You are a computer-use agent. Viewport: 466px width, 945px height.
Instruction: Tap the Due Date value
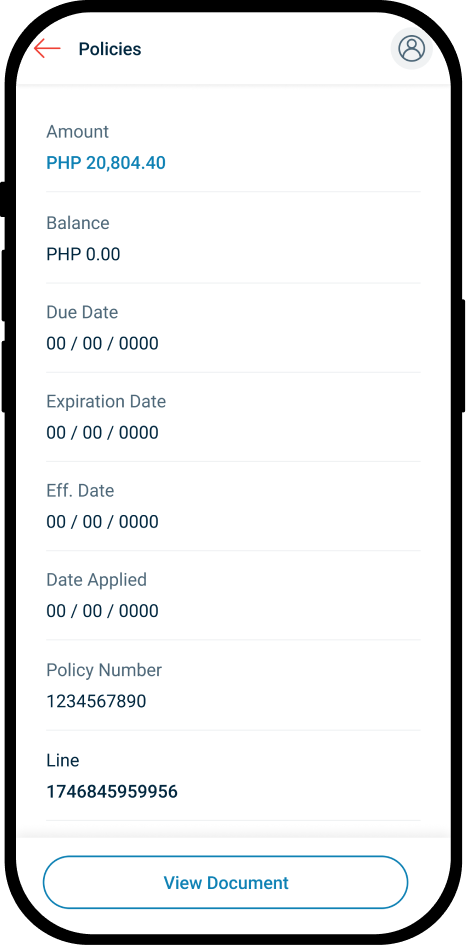tap(102, 344)
